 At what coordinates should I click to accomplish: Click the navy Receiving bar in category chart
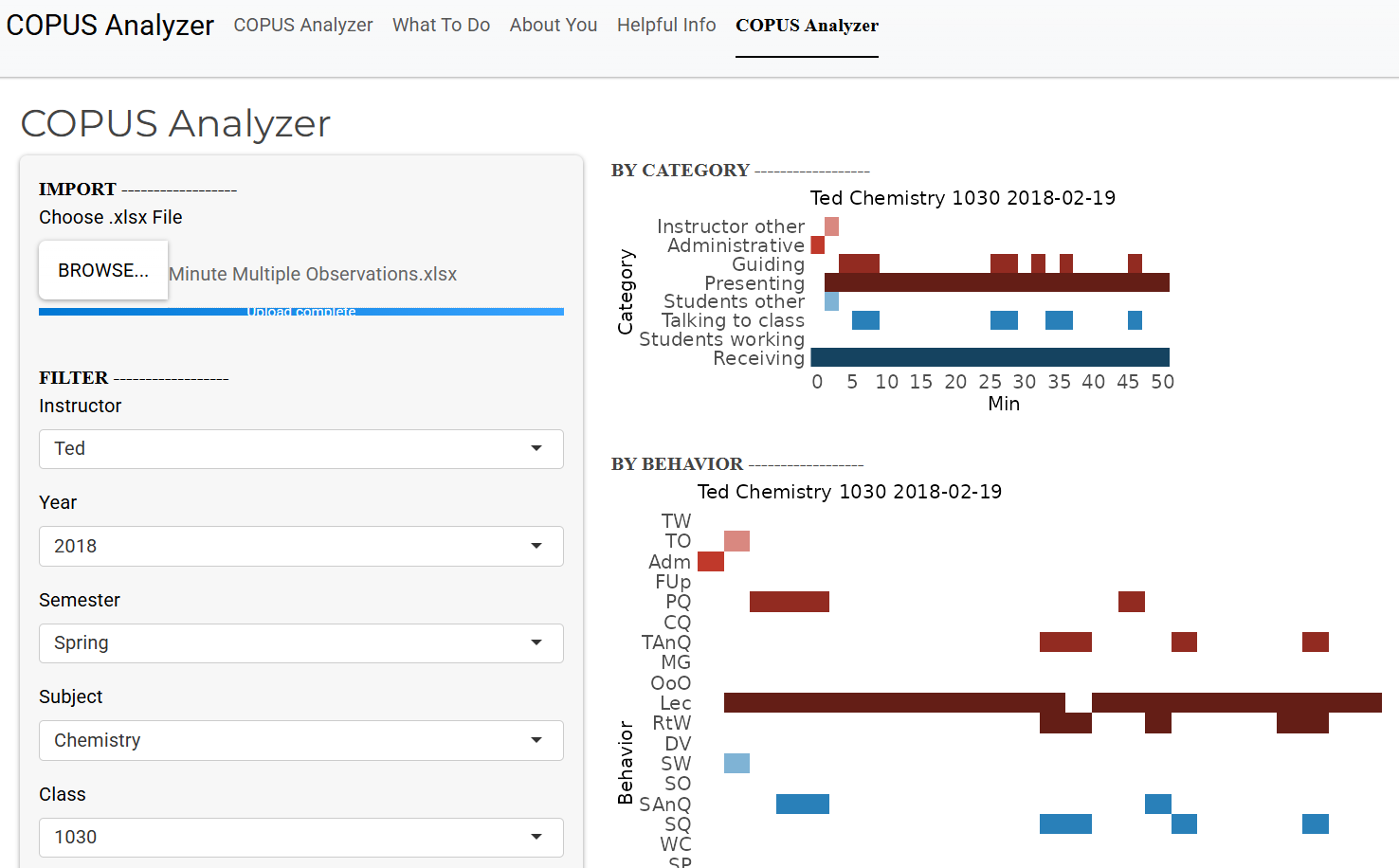[x=990, y=357]
